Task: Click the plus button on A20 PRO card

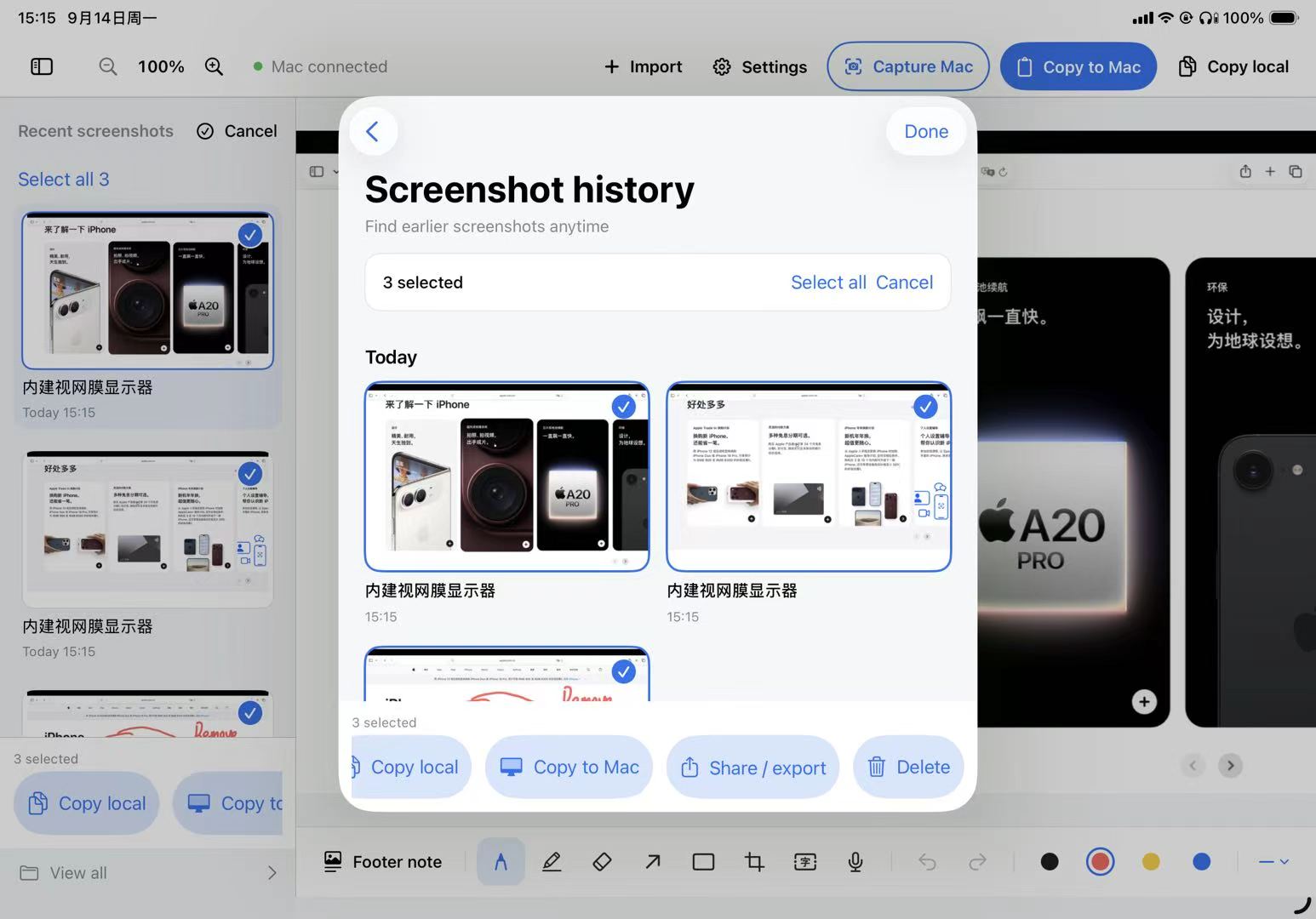Action: click(1144, 702)
